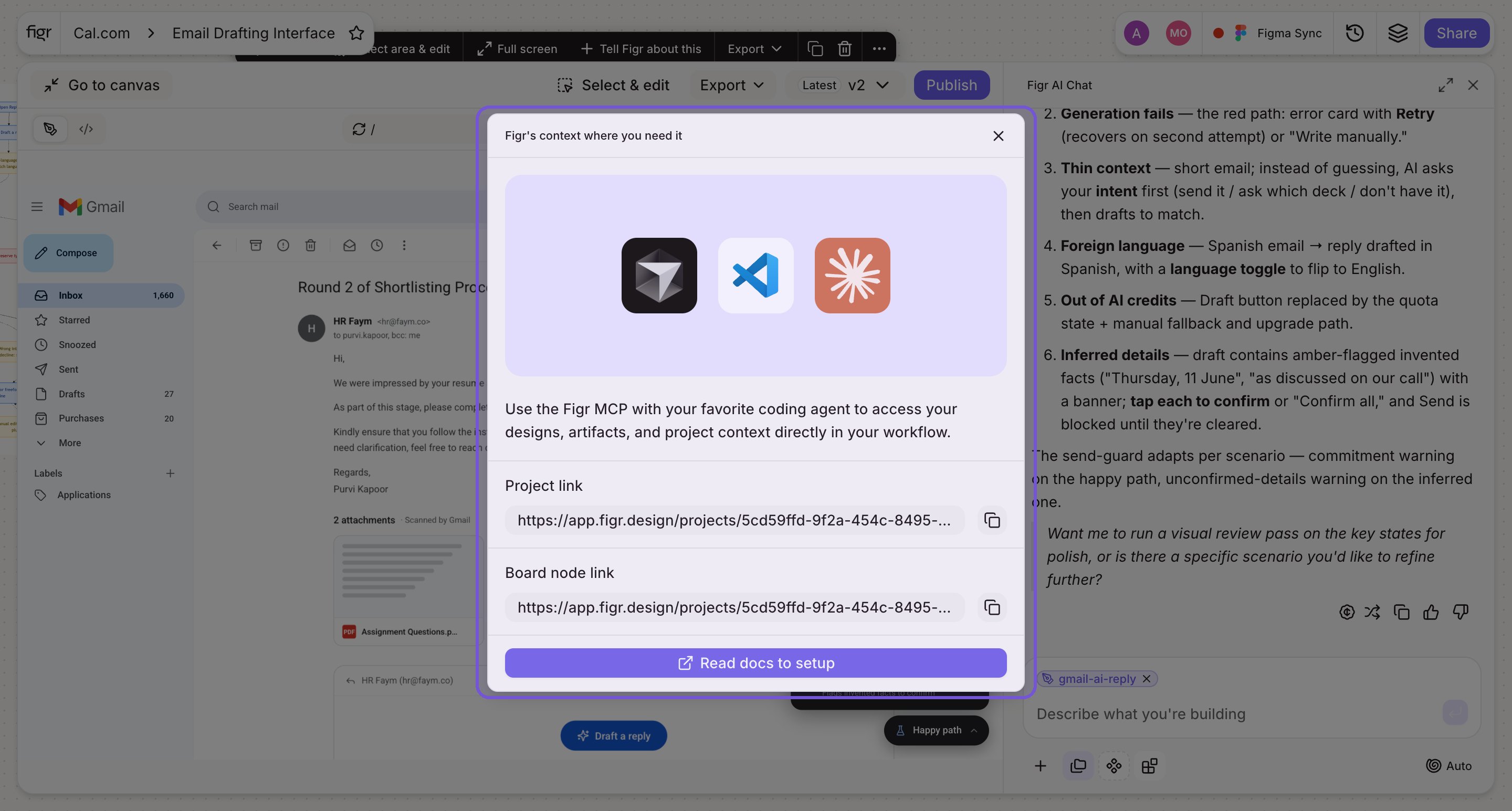
Task: Archive the email in Gmail toolbar
Action: (x=255, y=245)
